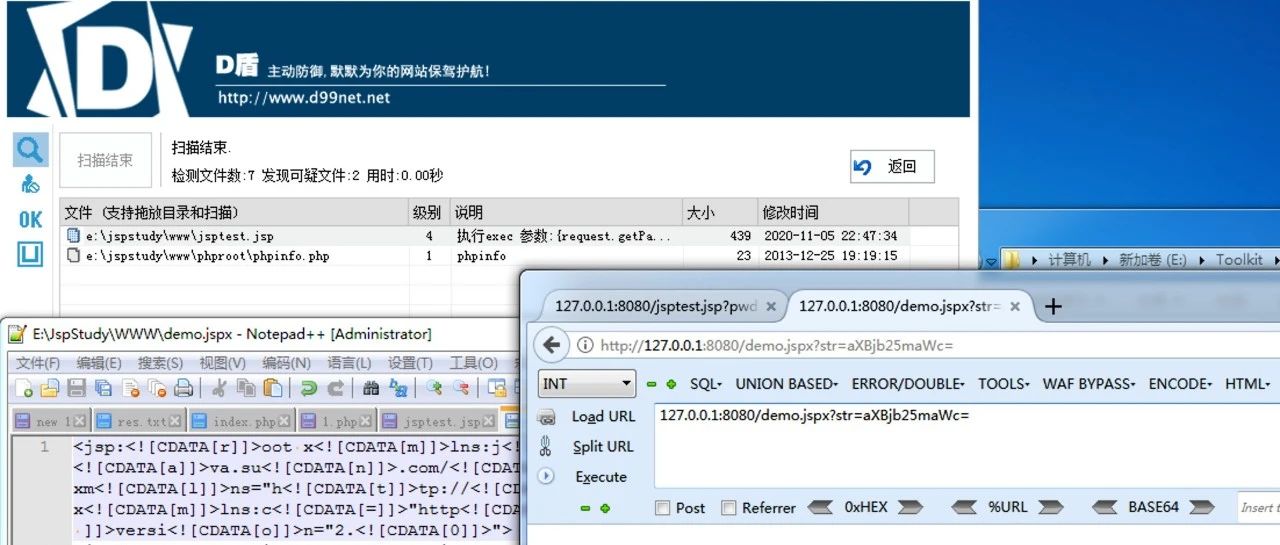1280x545 pixels.
Task: Click Notepad++ Copy toolbar icon
Action: point(245,388)
